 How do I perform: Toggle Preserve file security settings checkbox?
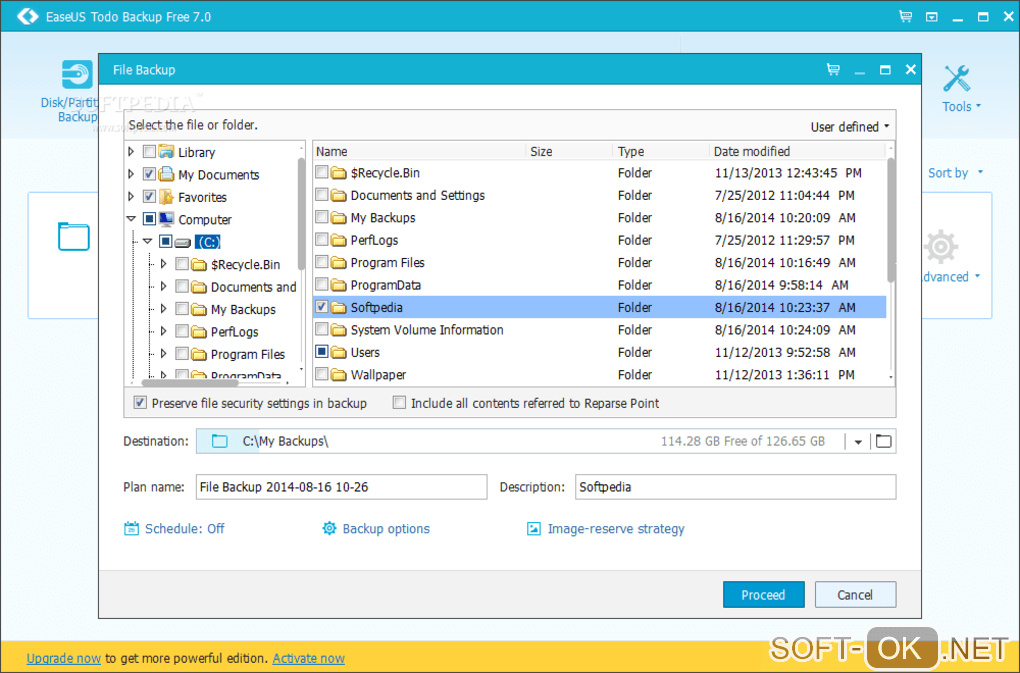pos(140,402)
